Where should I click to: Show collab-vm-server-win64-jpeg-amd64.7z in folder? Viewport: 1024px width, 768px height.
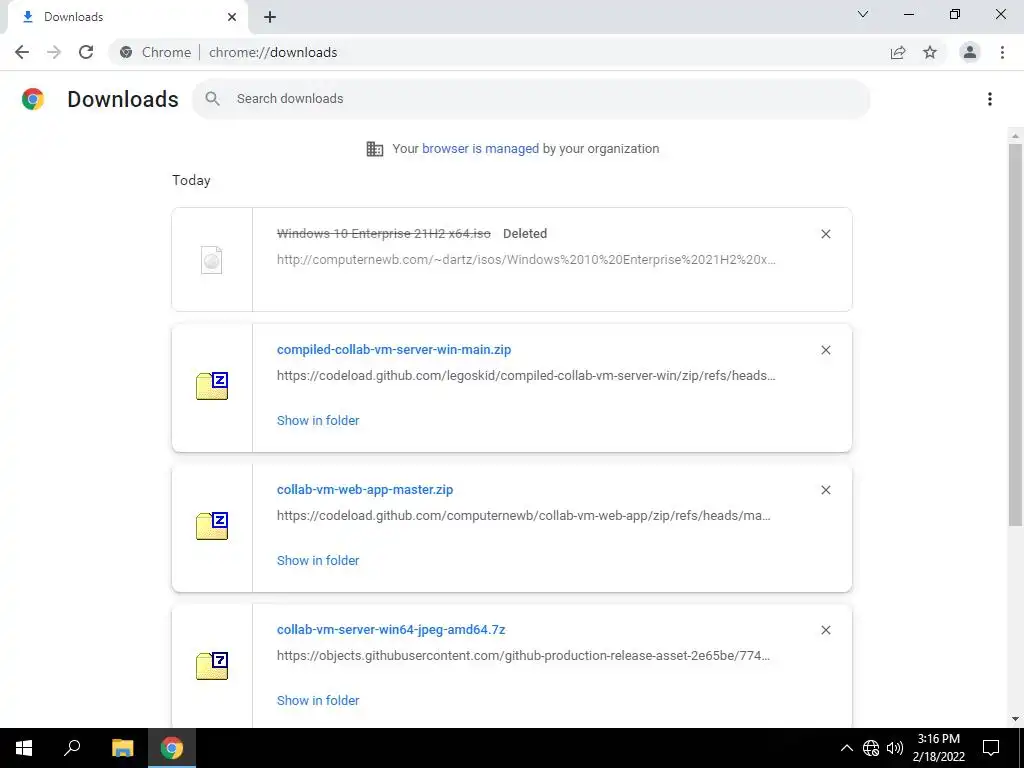(x=318, y=701)
